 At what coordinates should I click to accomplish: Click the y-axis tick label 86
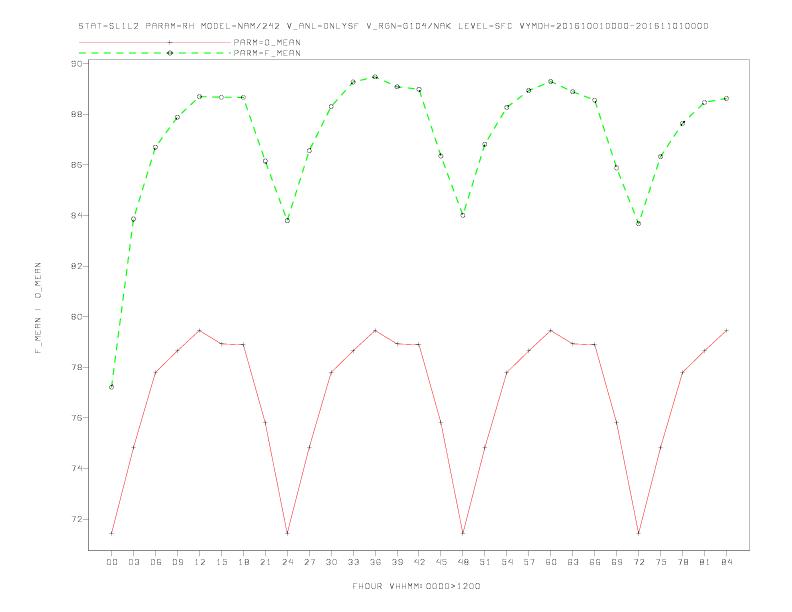click(77, 165)
